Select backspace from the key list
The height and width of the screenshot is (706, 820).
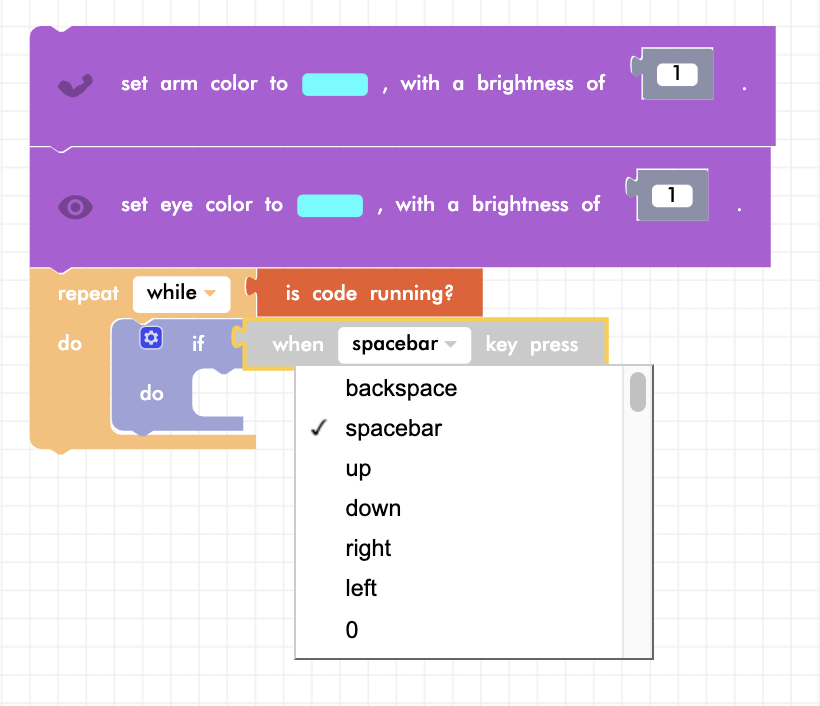(x=401, y=389)
